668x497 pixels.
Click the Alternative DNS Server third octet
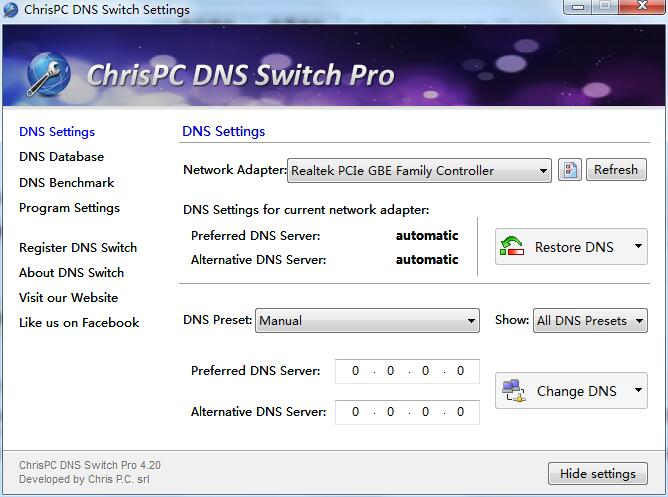point(426,412)
